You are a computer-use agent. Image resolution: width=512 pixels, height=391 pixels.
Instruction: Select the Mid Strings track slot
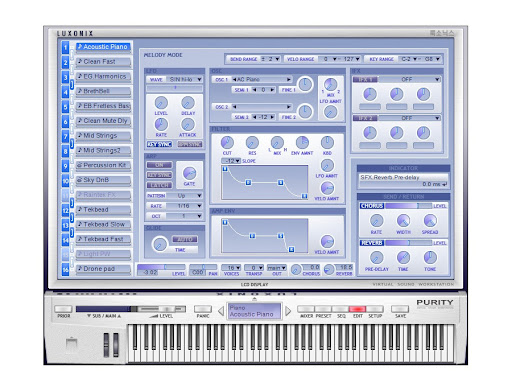[x=103, y=136]
